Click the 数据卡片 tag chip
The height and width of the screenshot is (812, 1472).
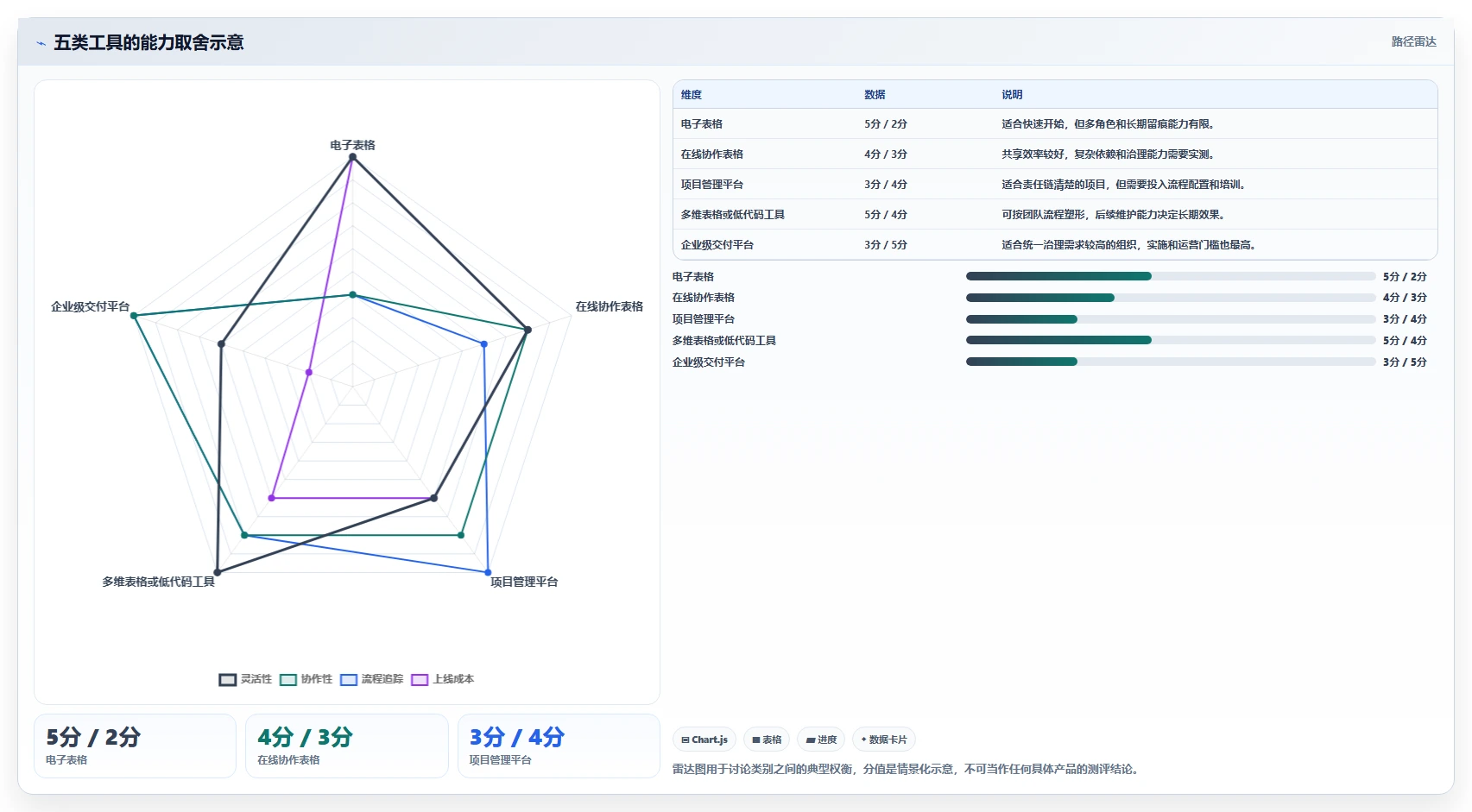pyautogui.click(x=884, y=740)
